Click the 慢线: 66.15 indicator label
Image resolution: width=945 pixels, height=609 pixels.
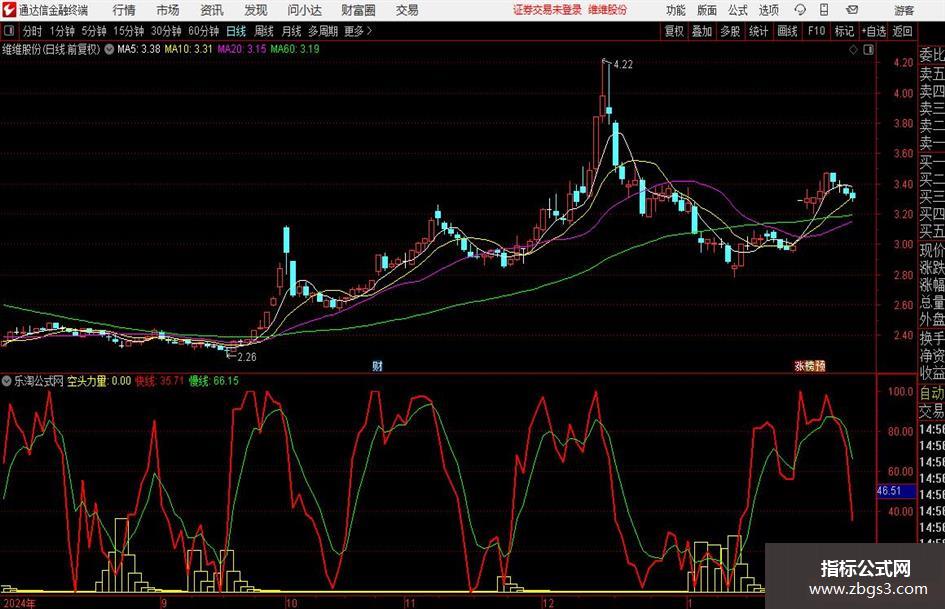[213, 381]
